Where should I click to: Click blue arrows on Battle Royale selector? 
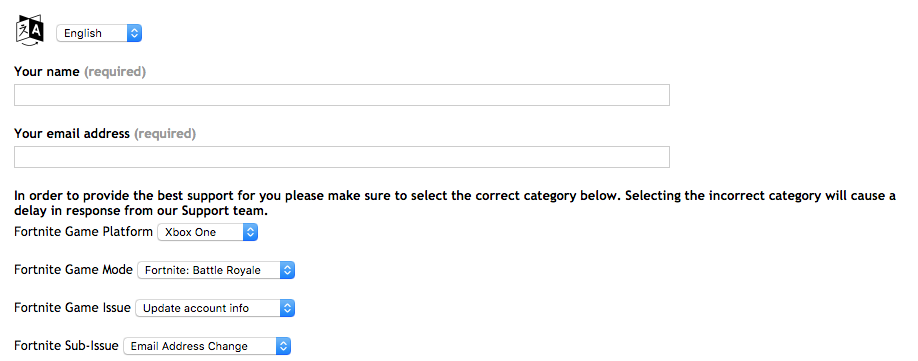pos(287,270)
